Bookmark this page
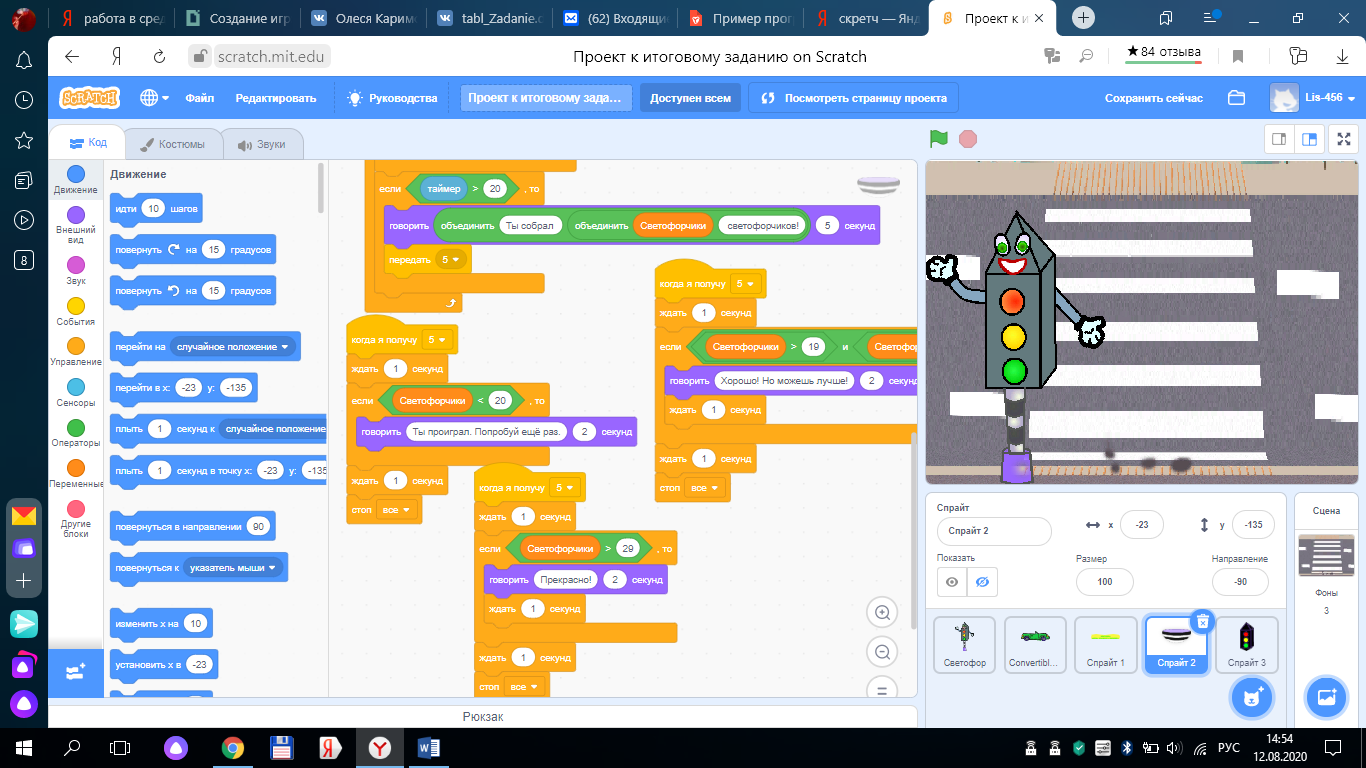 coord(1237,56)
